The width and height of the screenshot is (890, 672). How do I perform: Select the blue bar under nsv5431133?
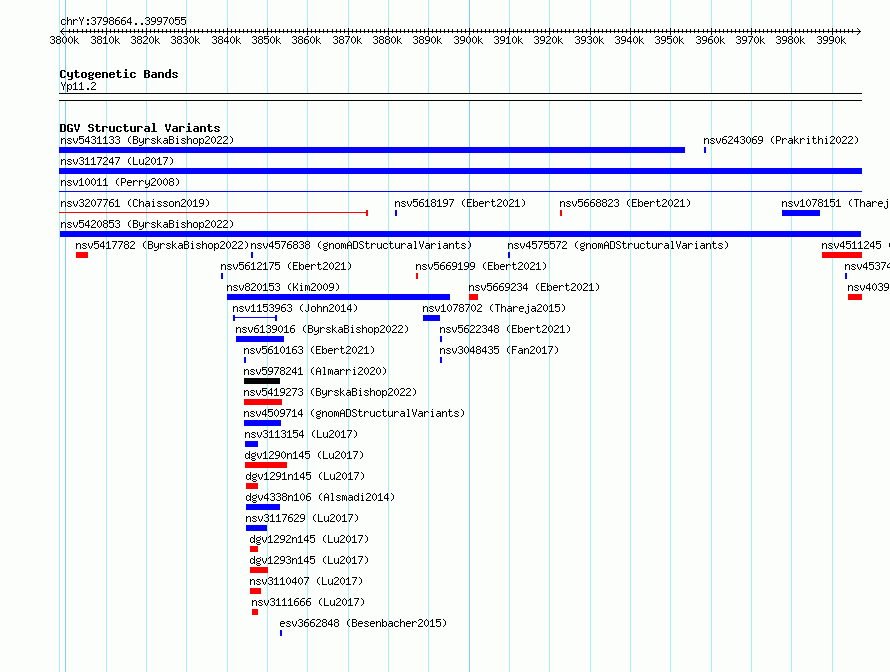tap(372, 150)
